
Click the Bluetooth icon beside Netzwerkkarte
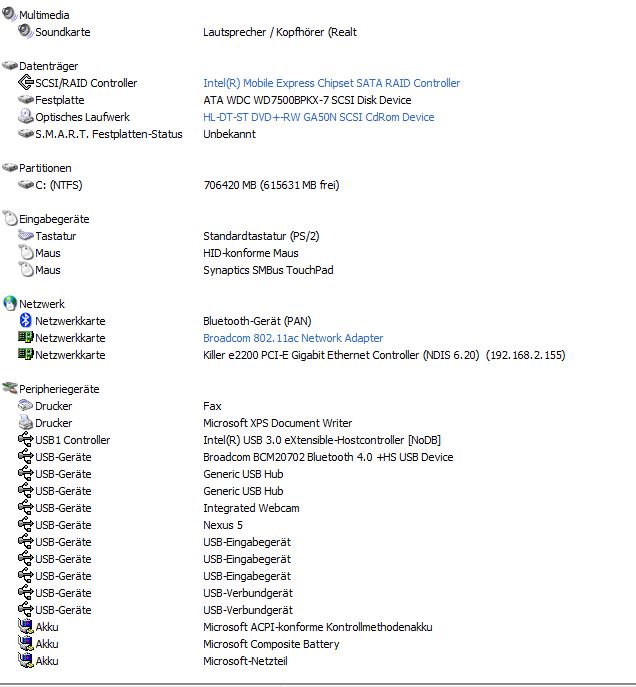point(25,320)
